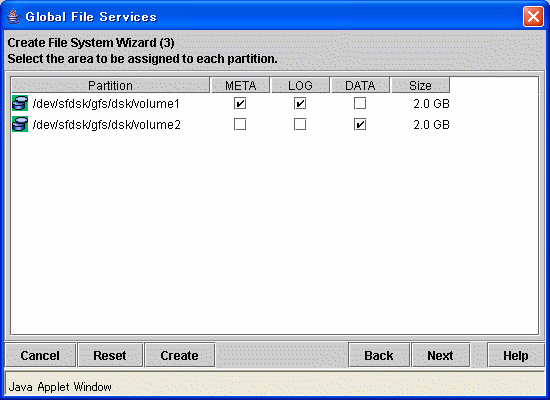The width and height of the screenshot is (550, 400).
Task: Select the /dev/sfdsk/gfs/dsk/volume2 row text
Action: pyautogui.click(x=106, y=125)
